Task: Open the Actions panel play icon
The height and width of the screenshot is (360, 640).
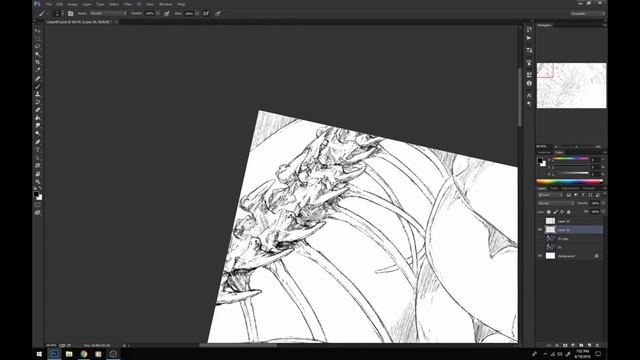Action: click(529, 38)
